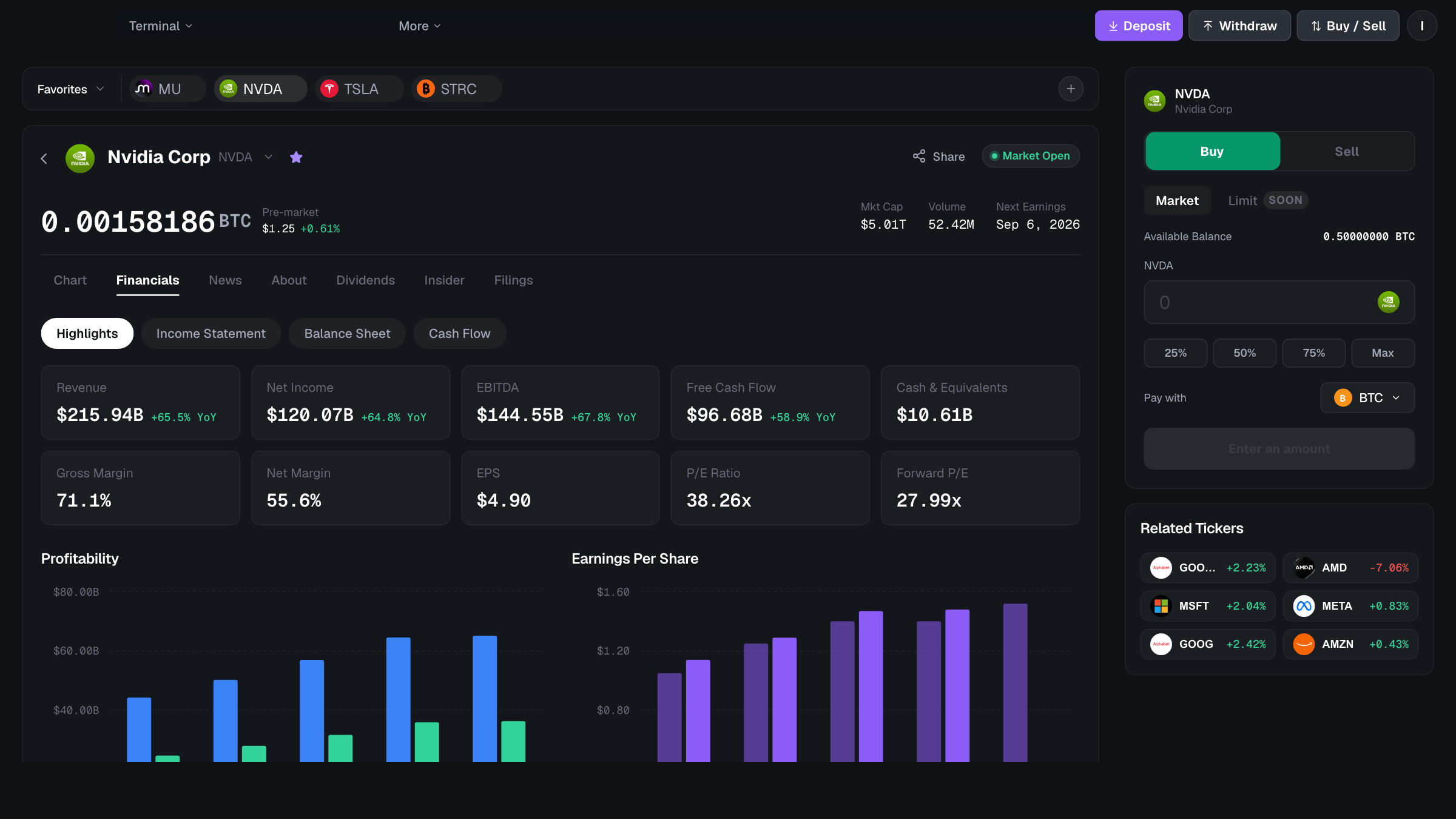
Task: Toggle the favorite star for Nvidia Corp
Action: [x=296, y=157]
